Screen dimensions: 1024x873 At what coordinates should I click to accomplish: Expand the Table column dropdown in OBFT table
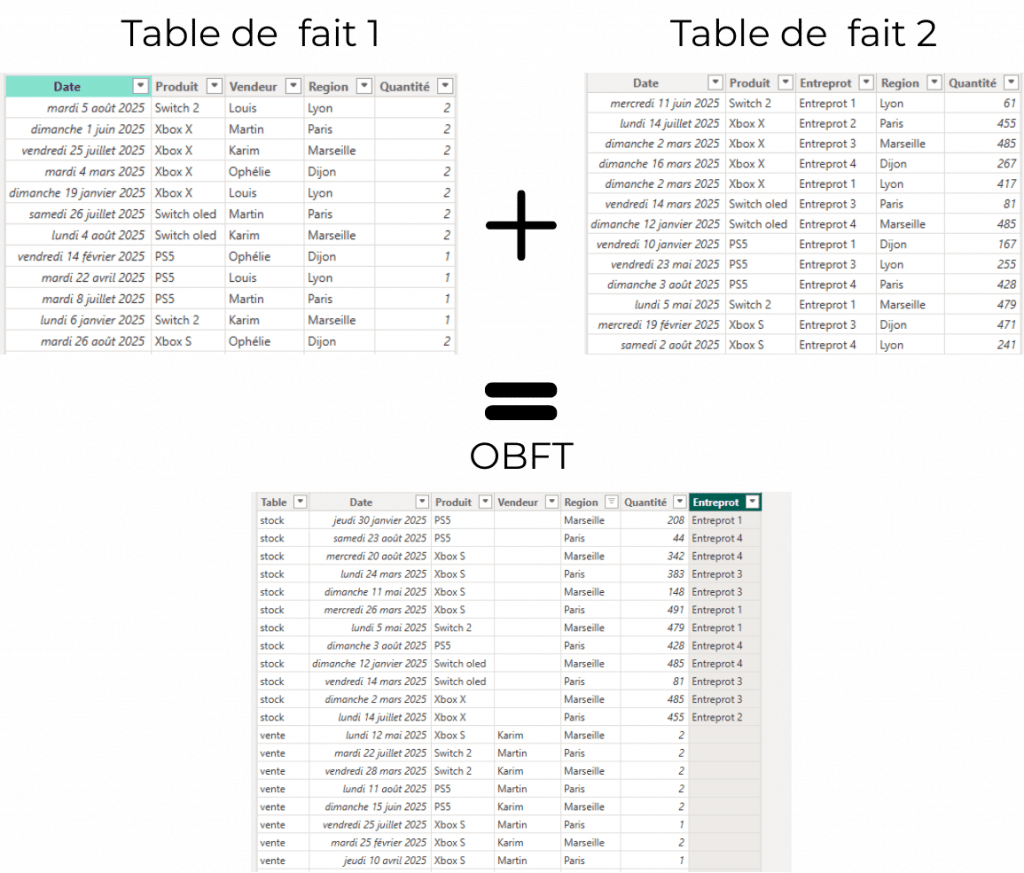[300, 503]
